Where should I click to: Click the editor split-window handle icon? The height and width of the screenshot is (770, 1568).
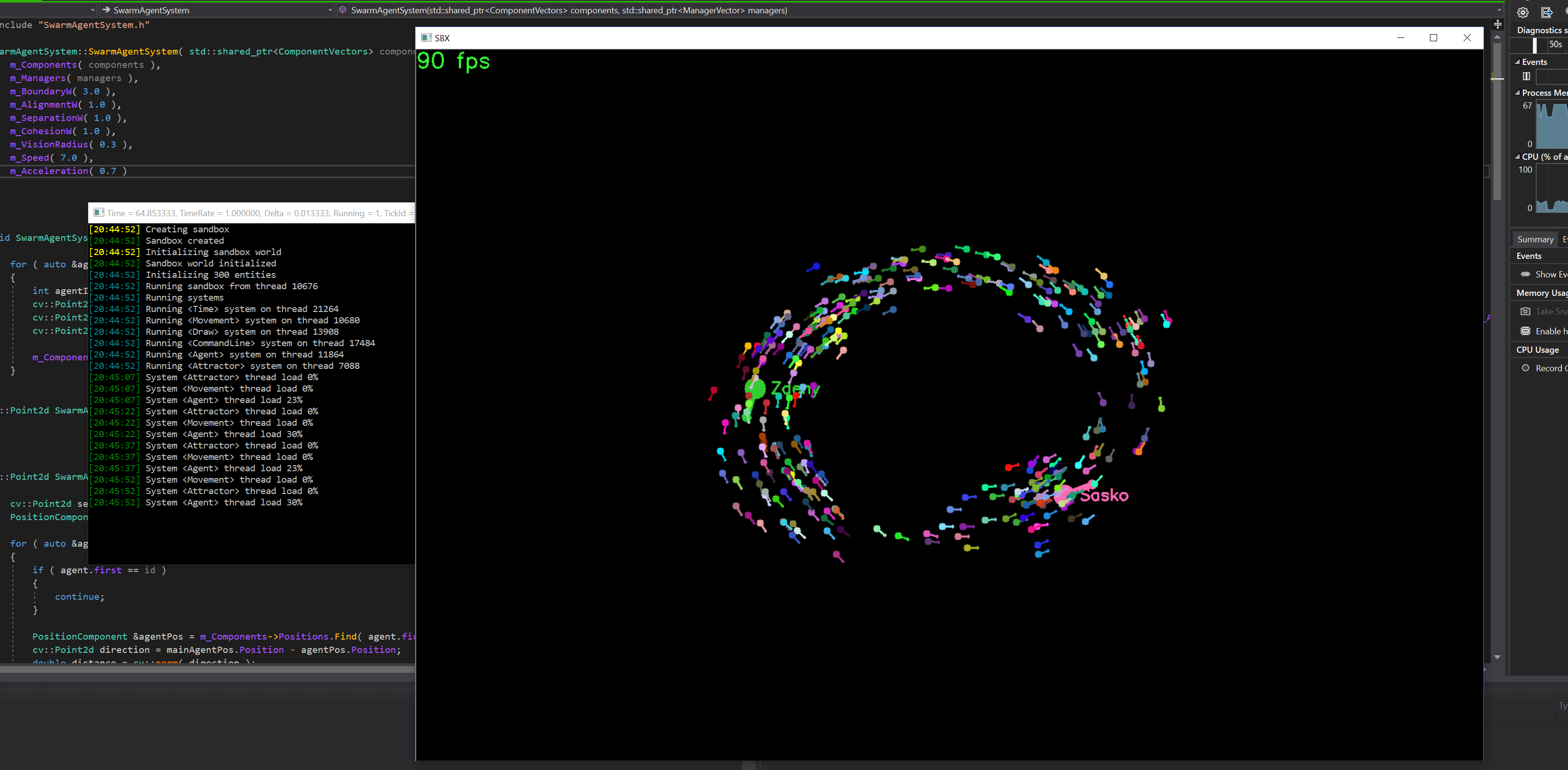click(x=1497, y=24)
